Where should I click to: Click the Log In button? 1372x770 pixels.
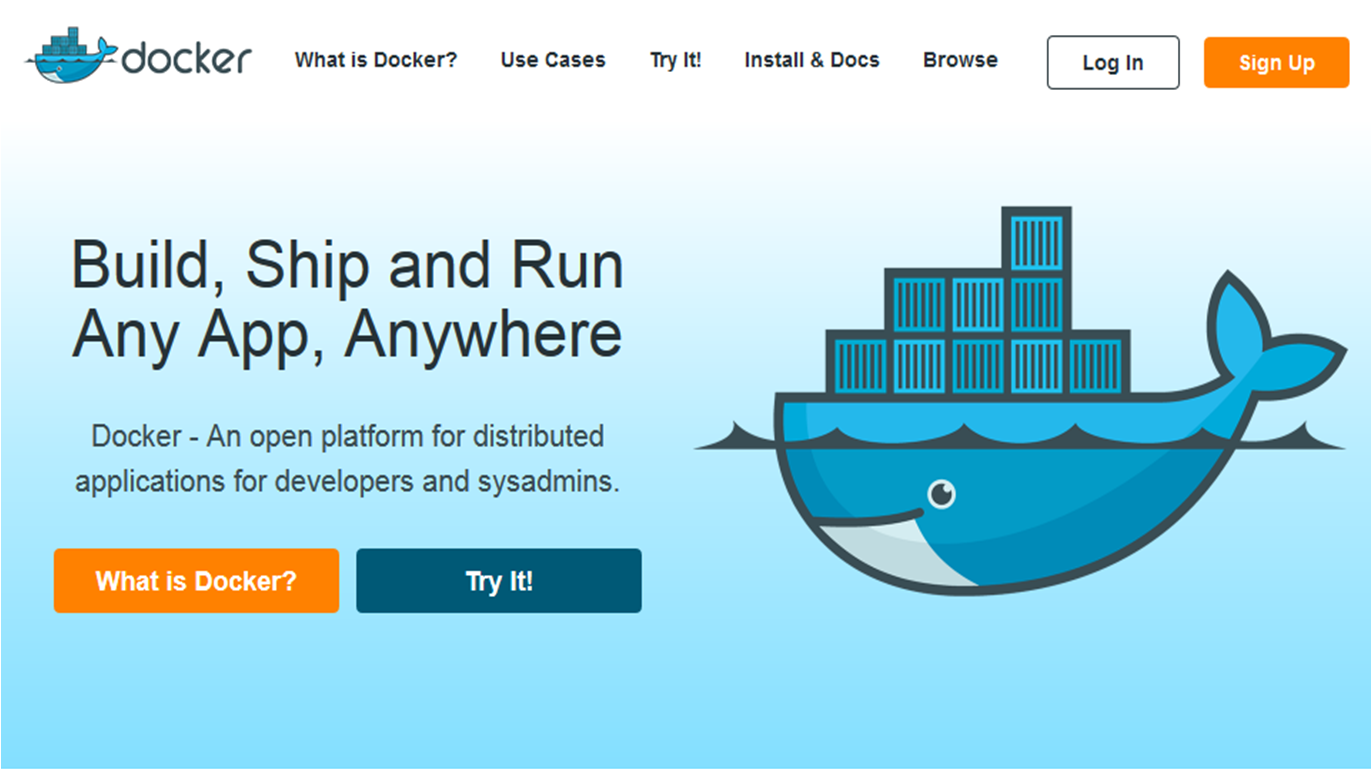[x=1113, y=62]
